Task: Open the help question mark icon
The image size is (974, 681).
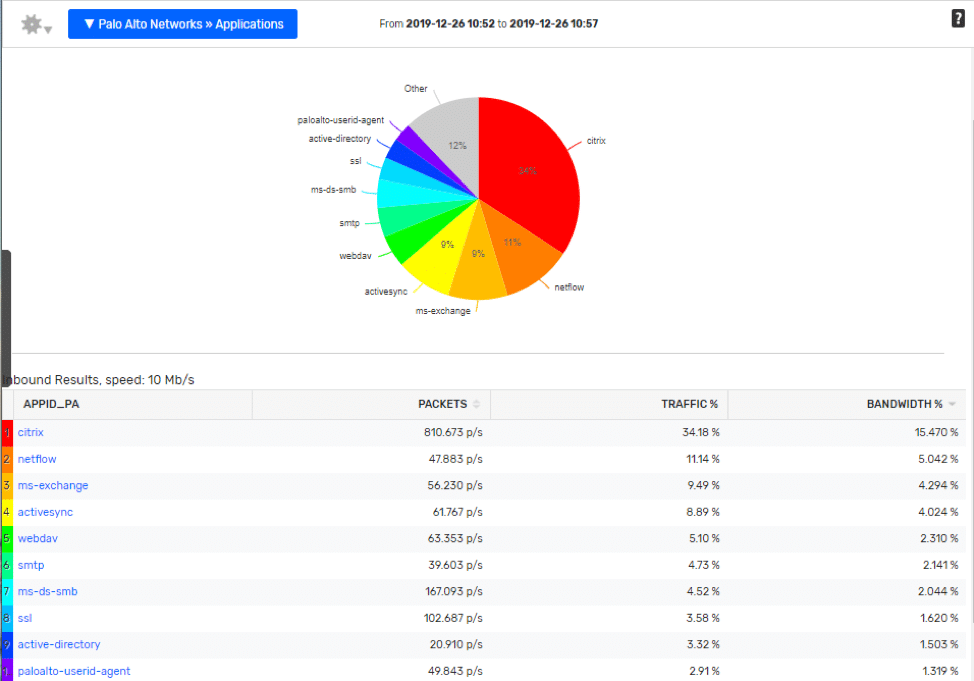Action: [x=958, y=19]
